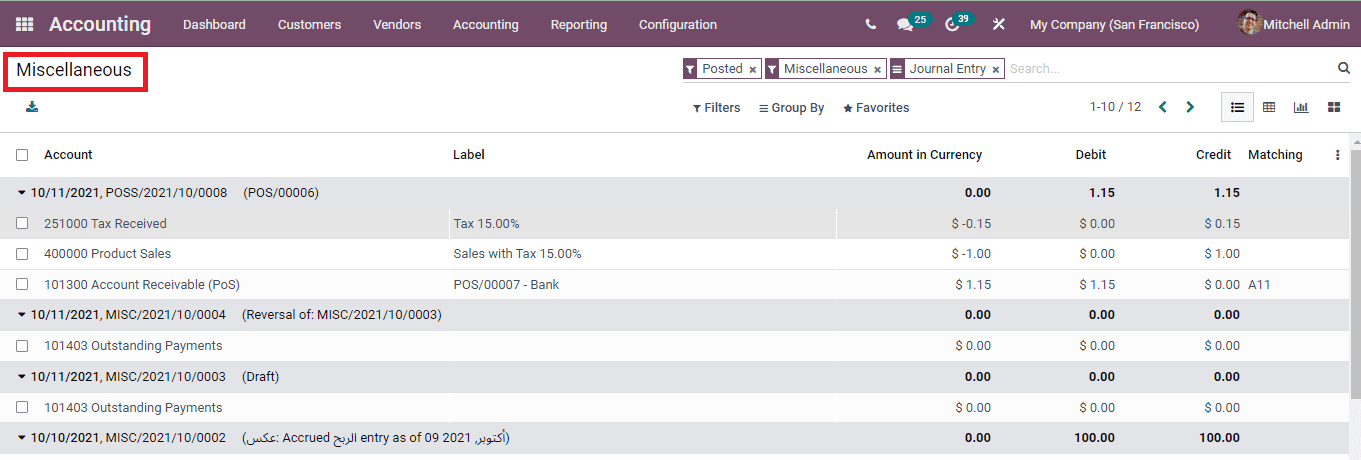1361x460 pixels.
Task: Check the 101300 Account Receivable (PoS) row
Action: click(x=22, y=284)
